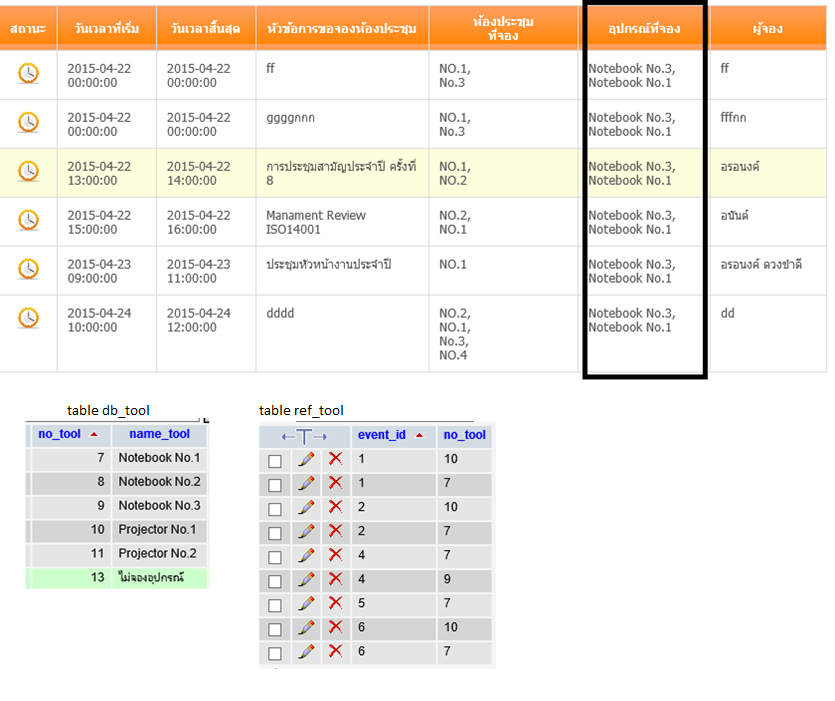
Task: Click the name_tool column header
Action: pos(159,434)
